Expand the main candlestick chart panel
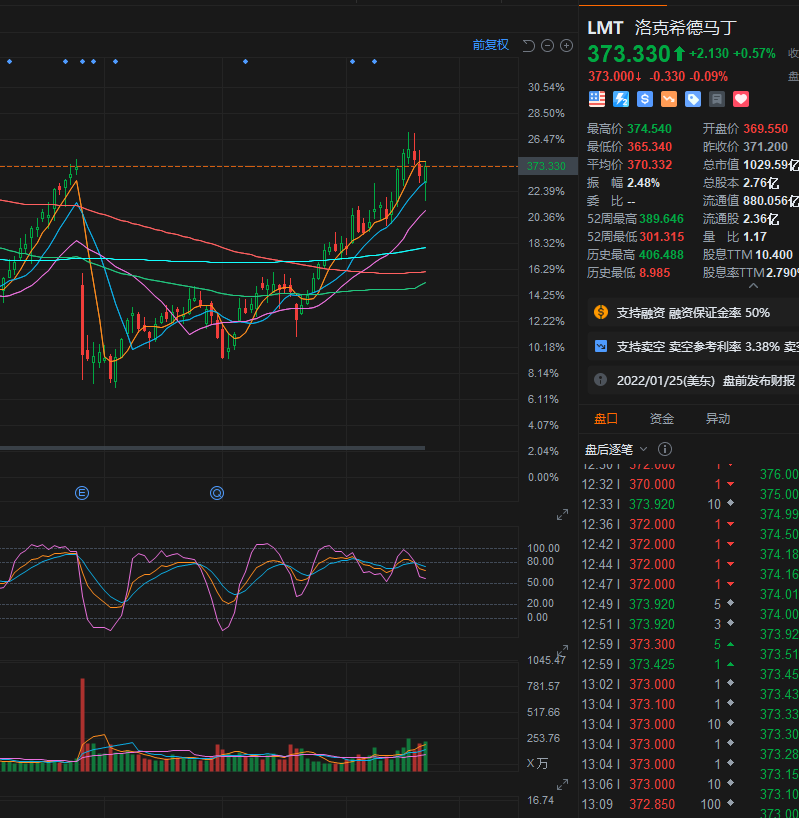Screen dimensions: 799x818 pos(562,515)
